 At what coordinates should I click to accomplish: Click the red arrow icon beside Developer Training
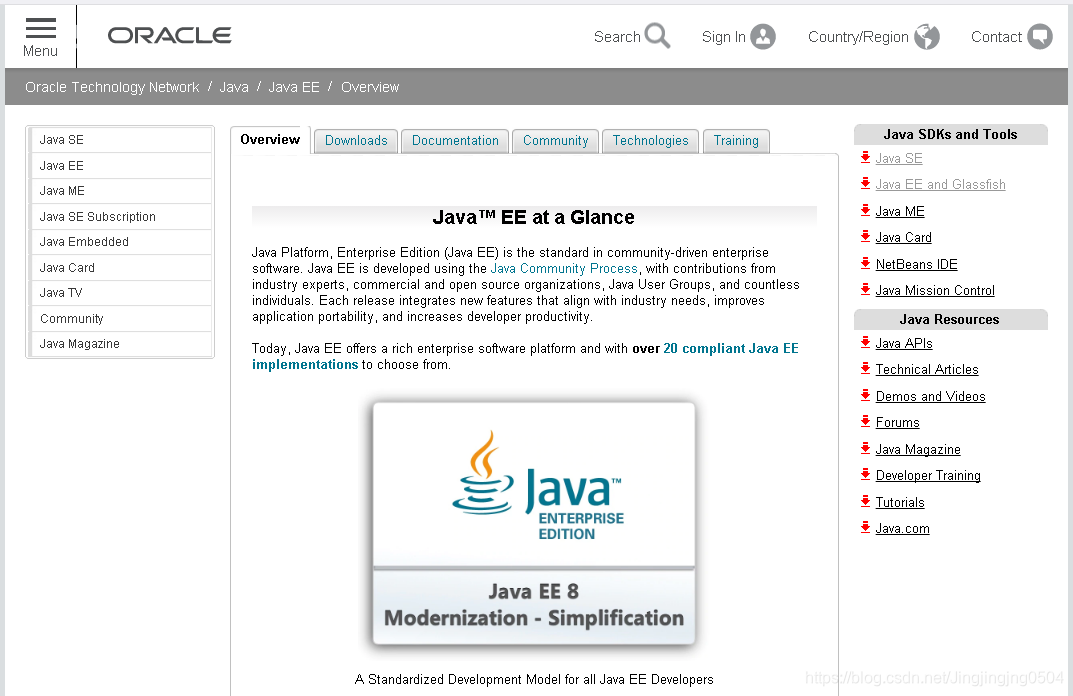click(x=866, y=474)
